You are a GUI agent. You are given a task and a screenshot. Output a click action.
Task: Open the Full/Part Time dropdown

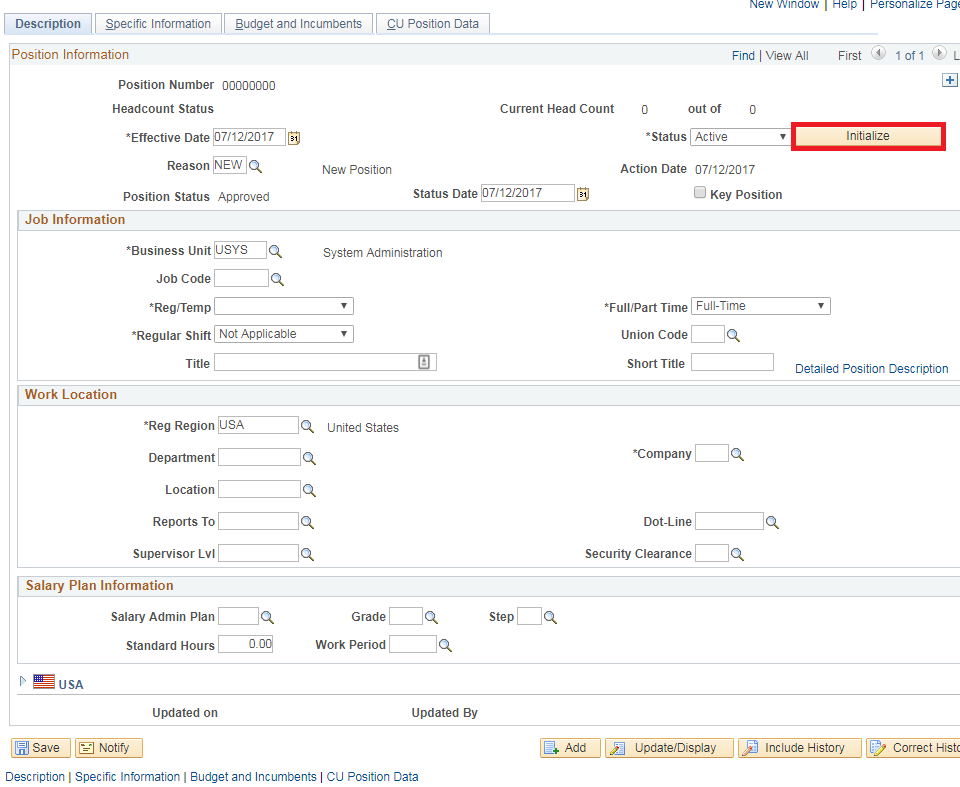tap(761, 306)
